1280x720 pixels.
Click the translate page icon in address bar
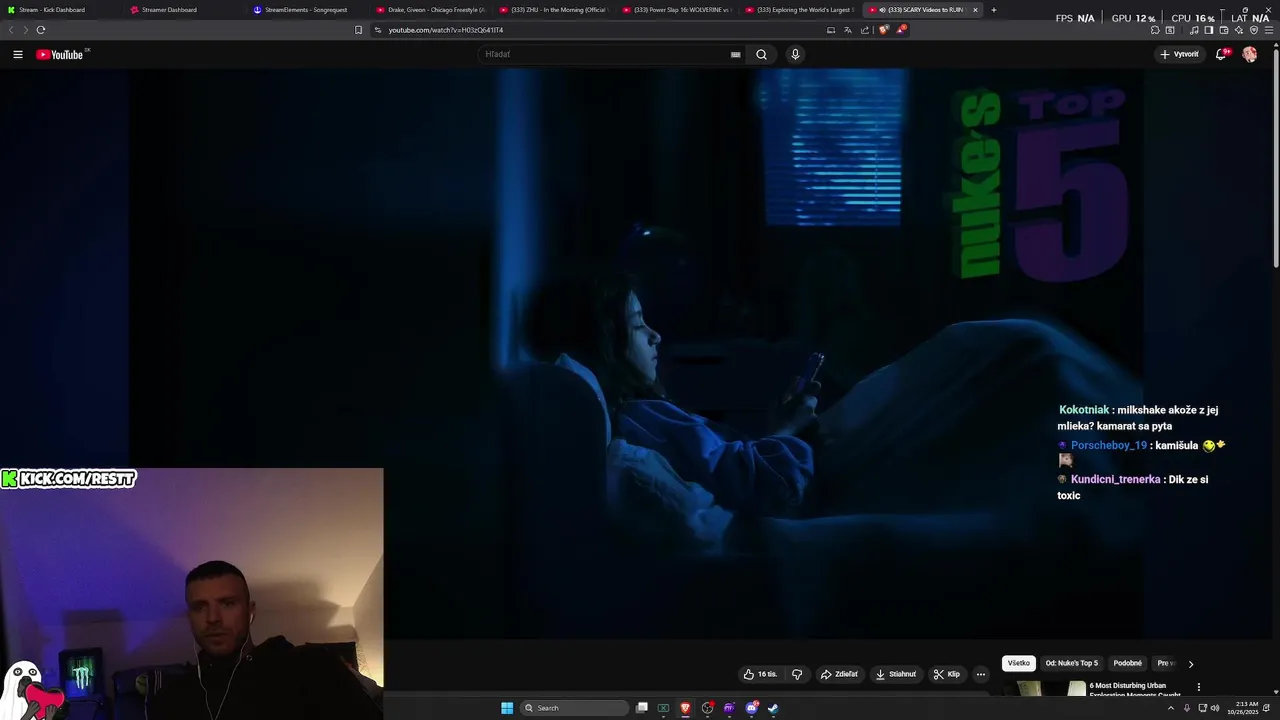848,30
